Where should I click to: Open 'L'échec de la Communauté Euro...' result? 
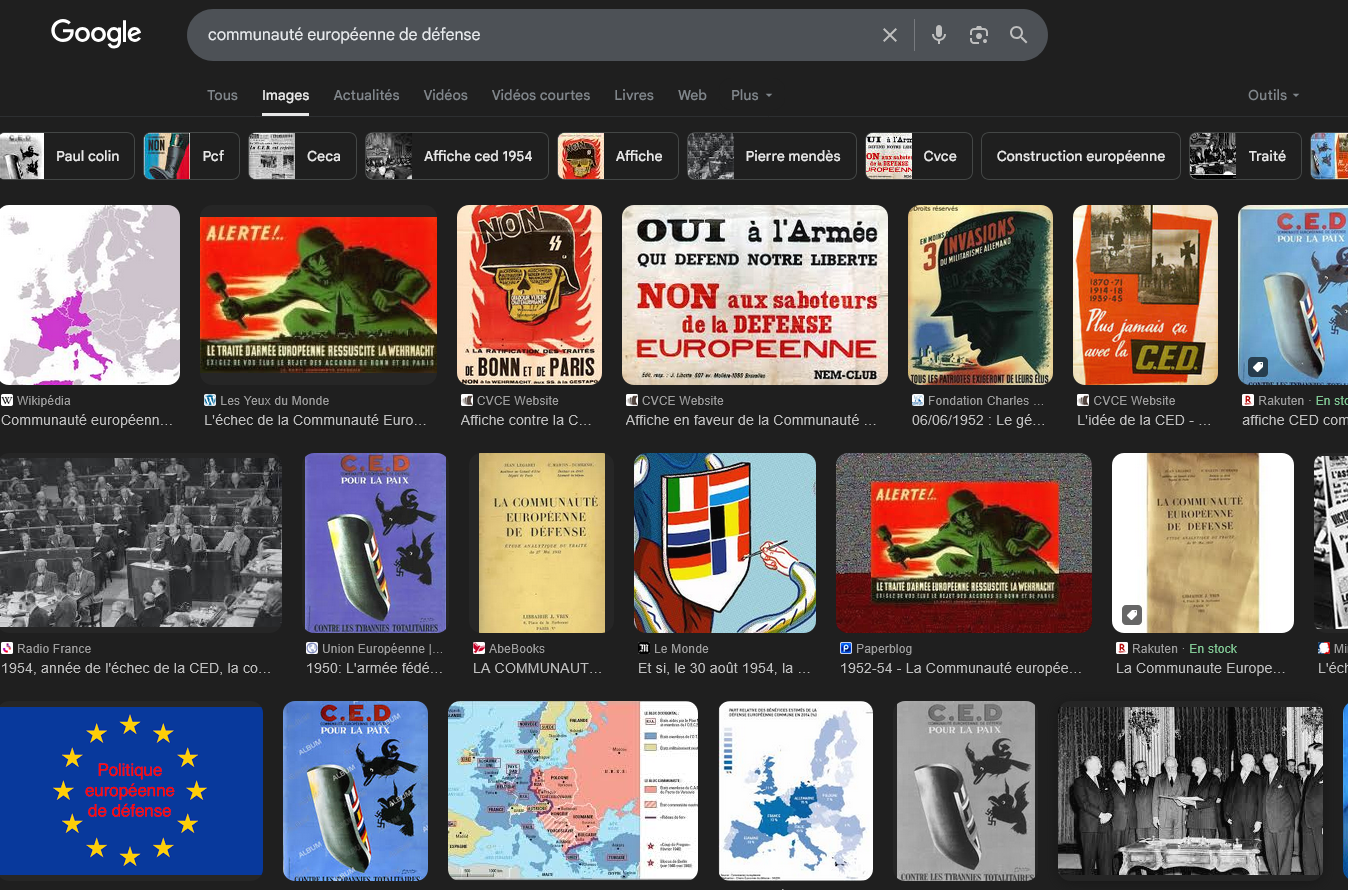(x=316, y=421)
